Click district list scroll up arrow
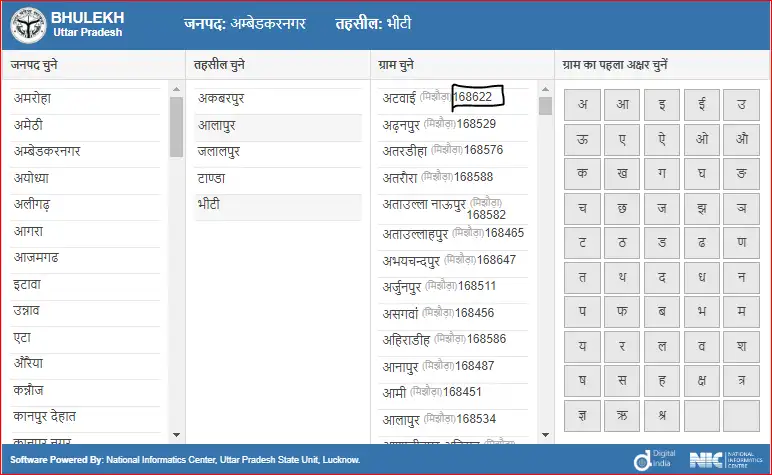 click(x=176, y=89)
